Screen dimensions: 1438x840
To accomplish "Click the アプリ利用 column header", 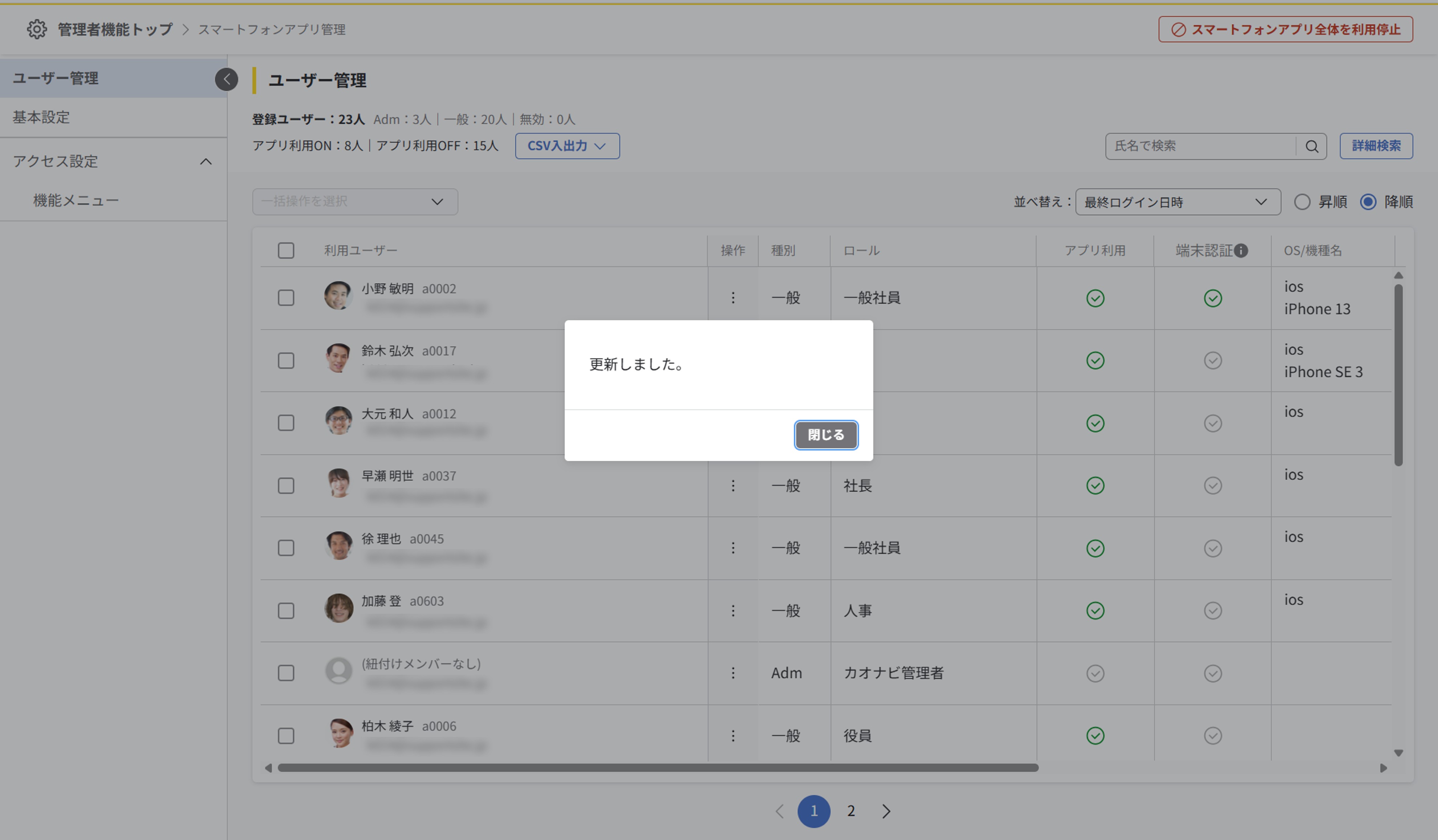I will 1095,251.
